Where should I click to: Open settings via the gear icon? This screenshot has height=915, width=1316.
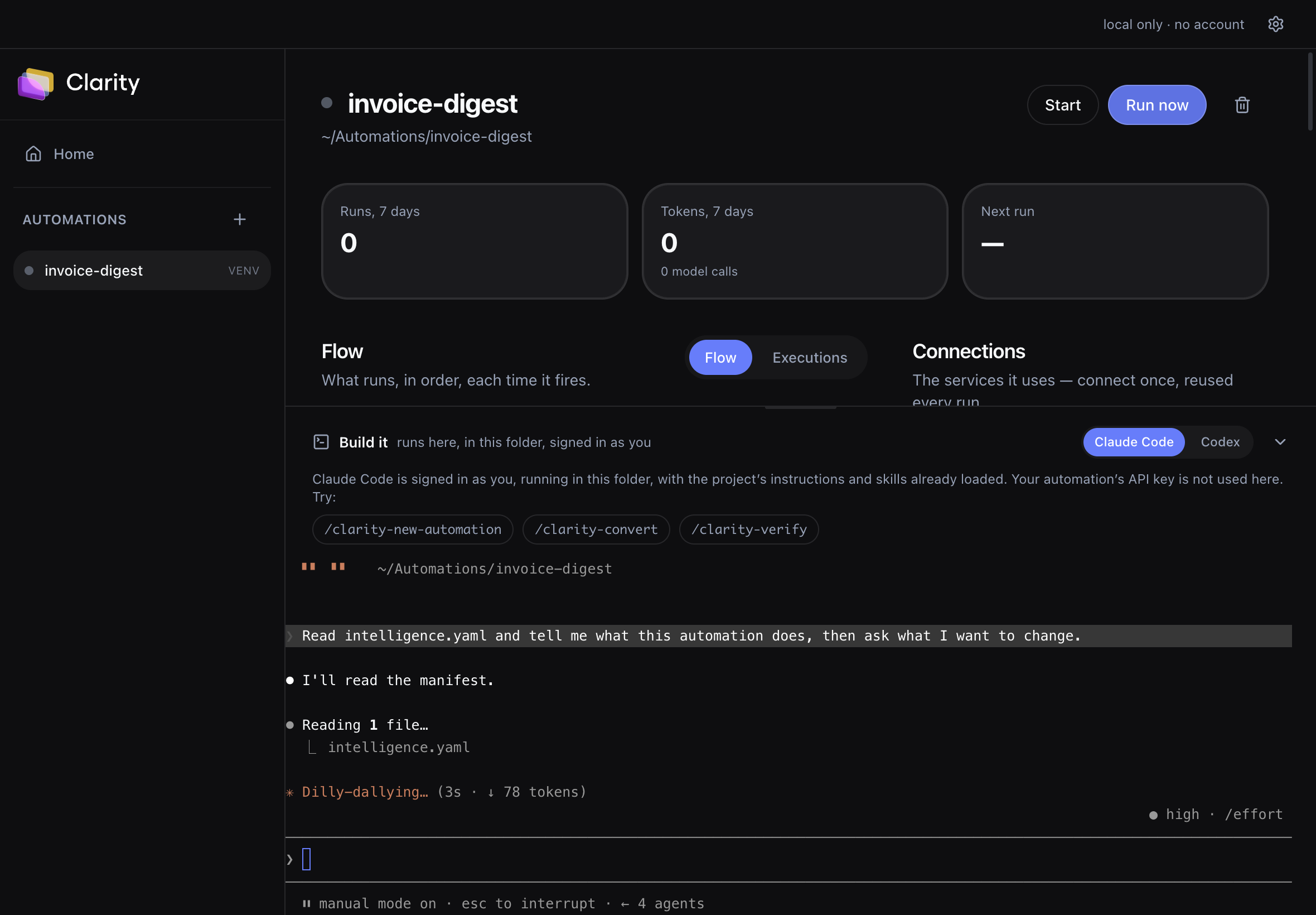1275,24
